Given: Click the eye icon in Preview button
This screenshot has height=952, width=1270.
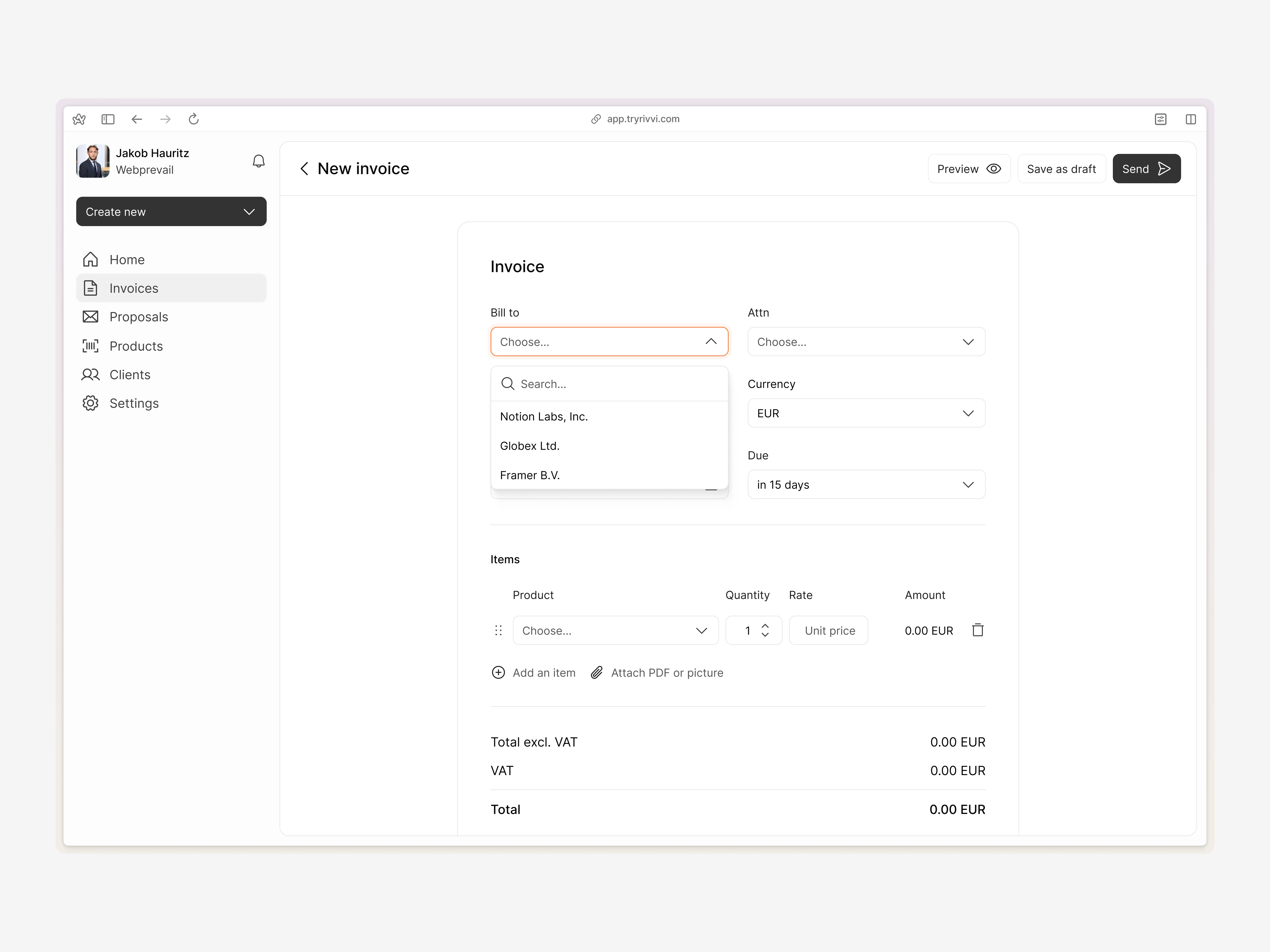Looking at the screenshot, I should pyautogui.click(x=994, y=169).
